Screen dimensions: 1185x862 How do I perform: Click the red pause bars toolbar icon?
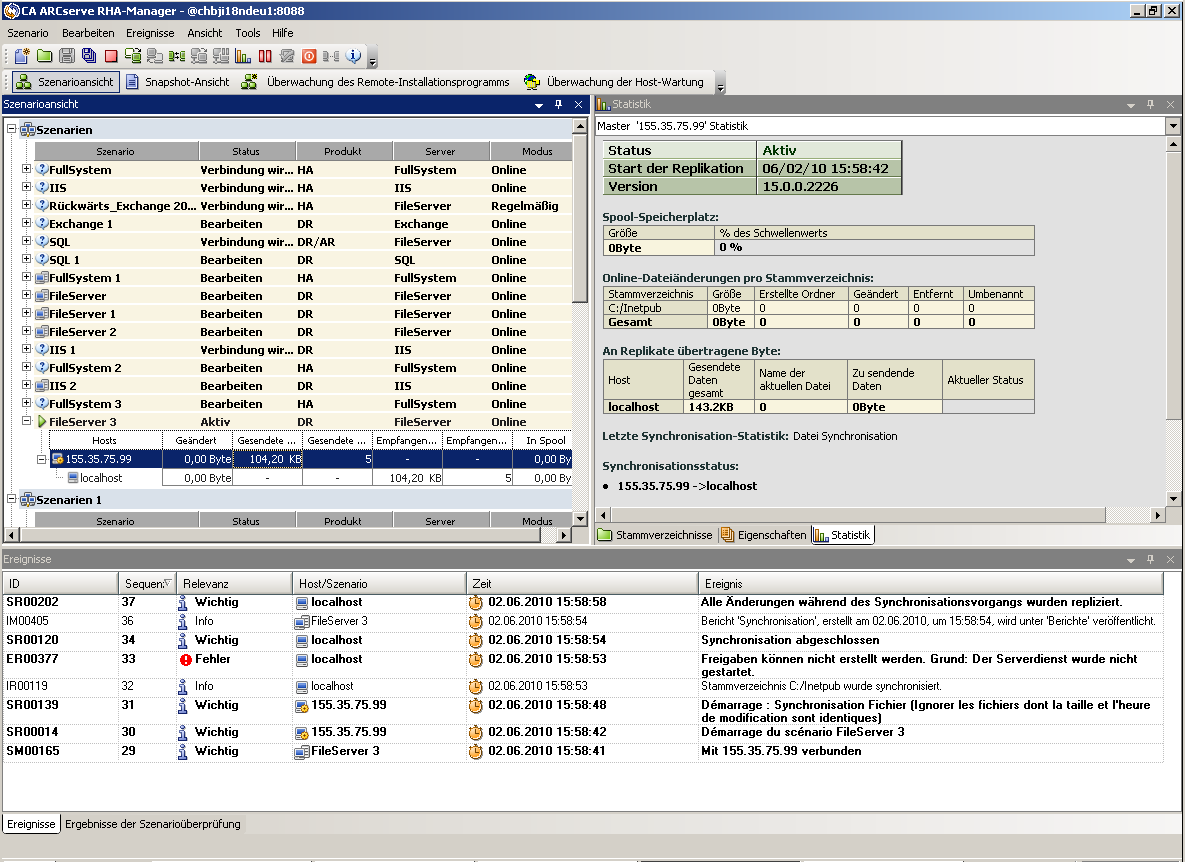[x=265, y=56]
